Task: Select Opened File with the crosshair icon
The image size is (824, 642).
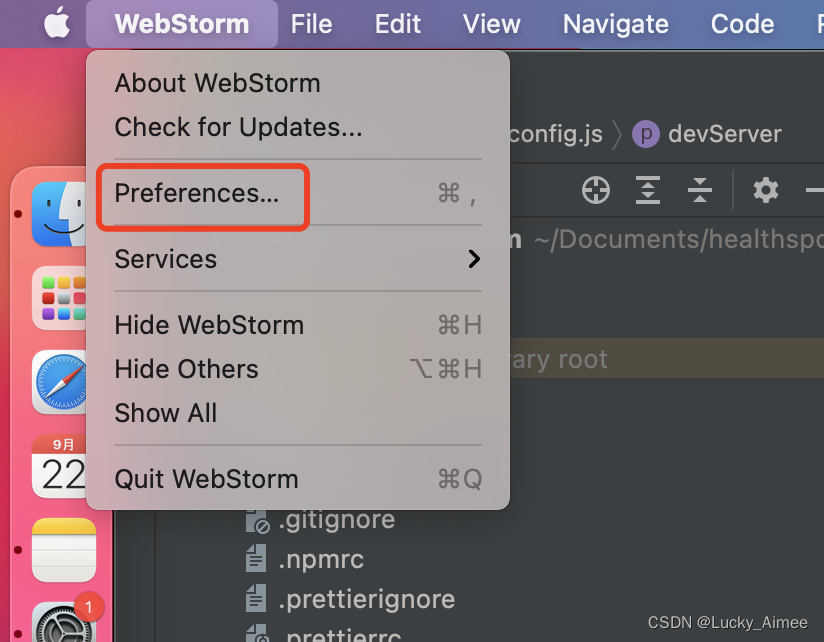Action: tap(595, 189)
